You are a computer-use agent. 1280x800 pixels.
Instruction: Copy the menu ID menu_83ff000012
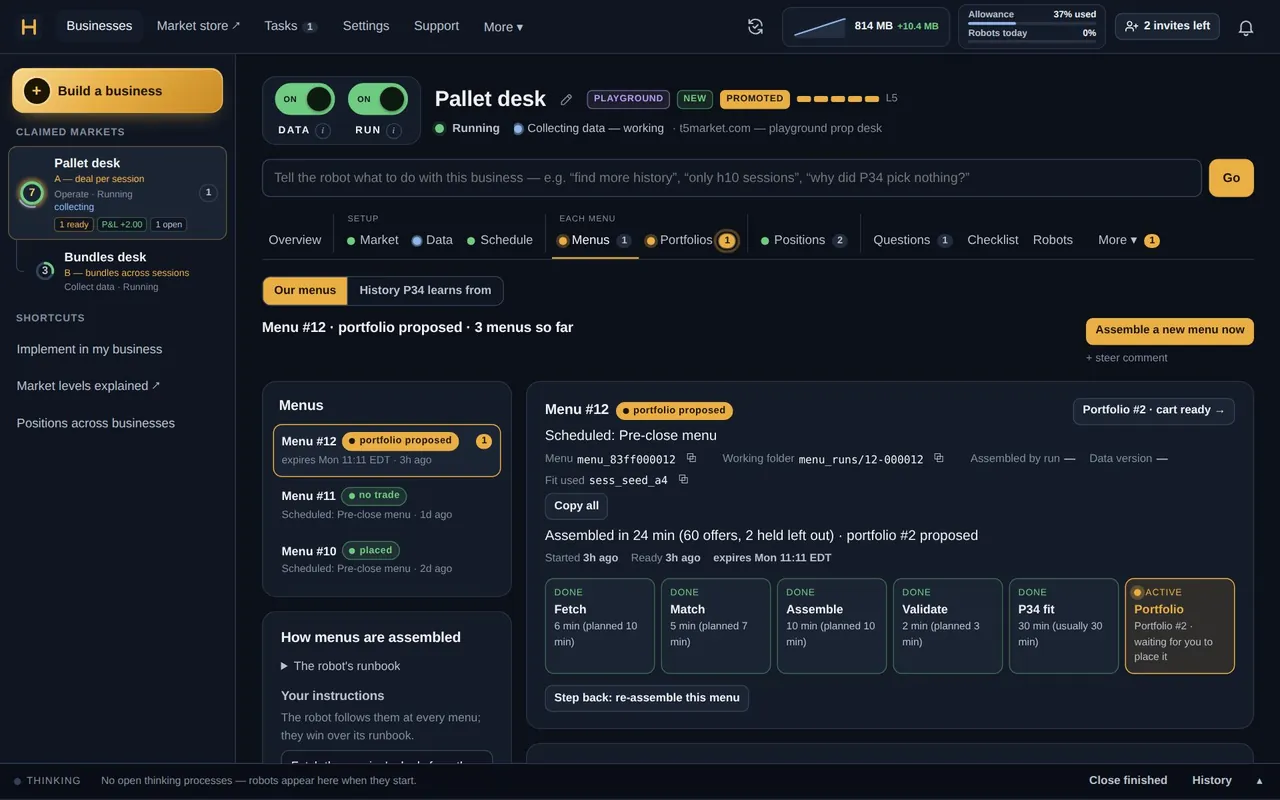click(691, 458)
